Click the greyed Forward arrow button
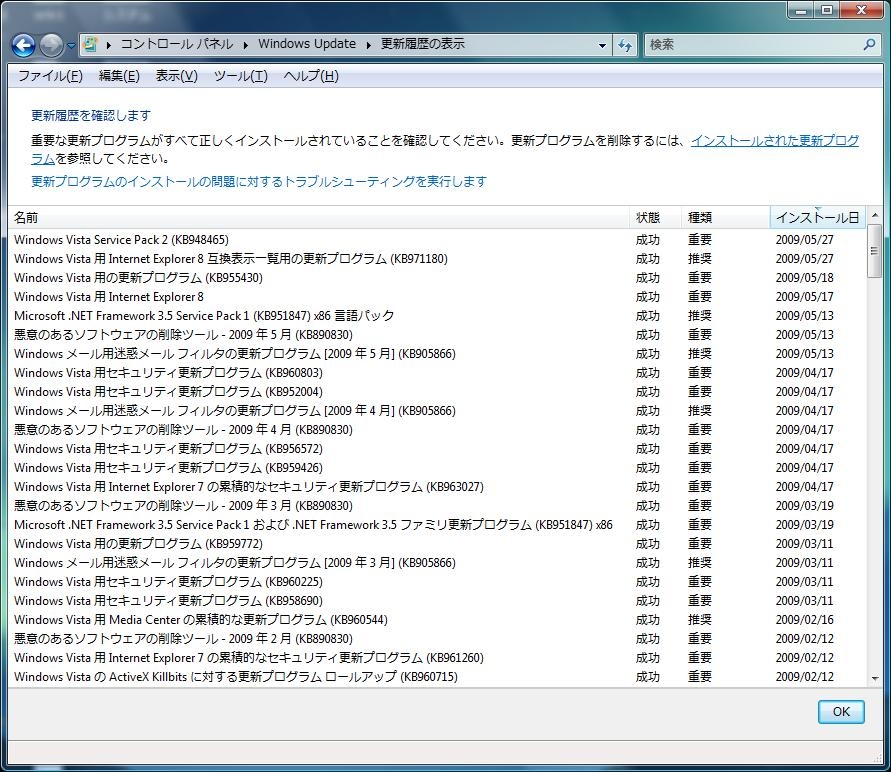 51,45
